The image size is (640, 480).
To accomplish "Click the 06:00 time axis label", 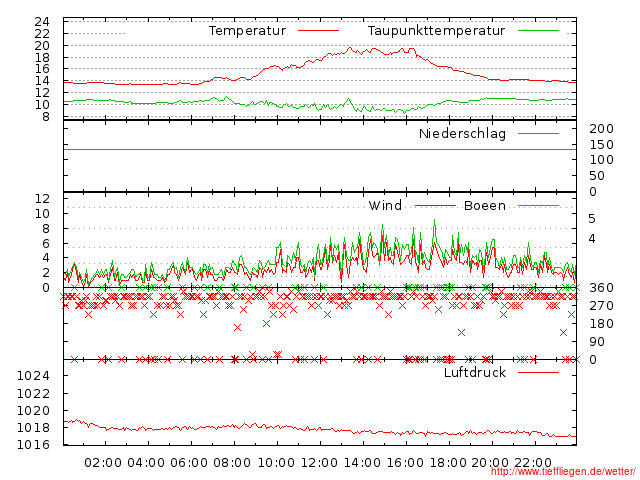I will point(189,463).
